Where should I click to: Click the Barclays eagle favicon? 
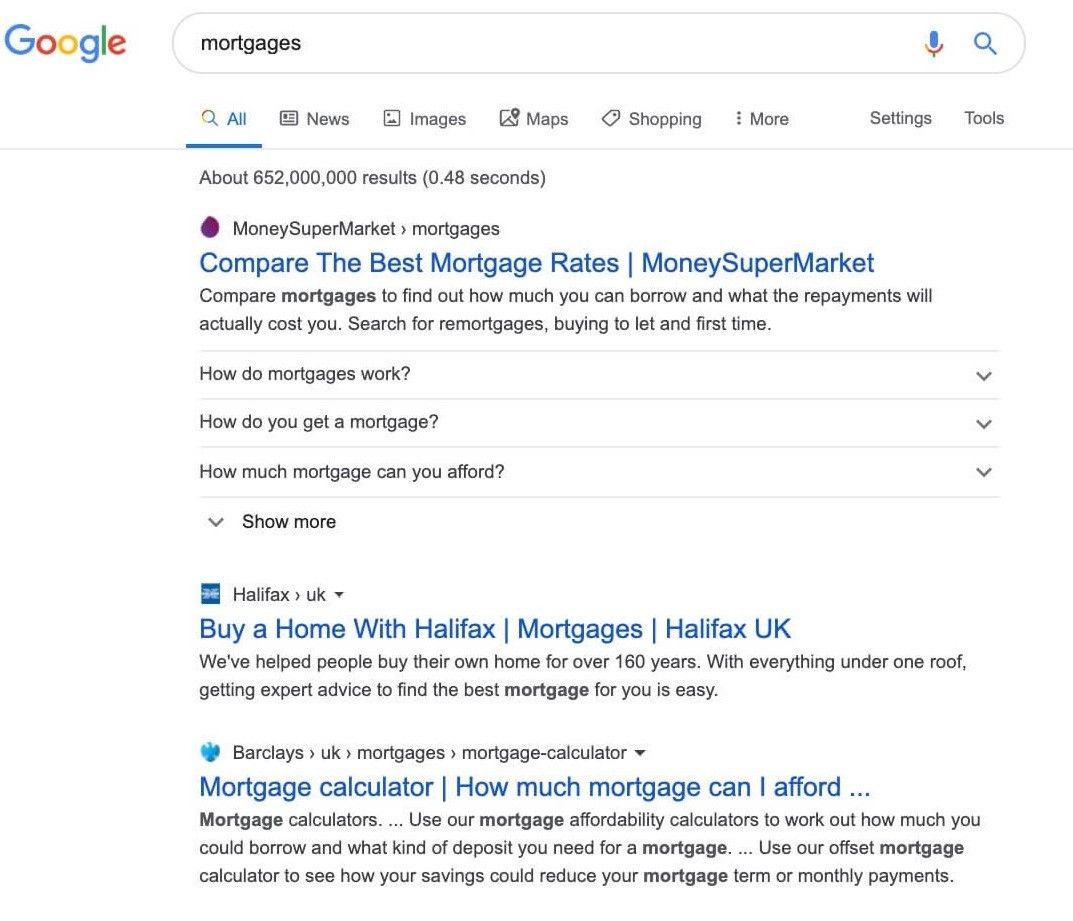point(210,752)
